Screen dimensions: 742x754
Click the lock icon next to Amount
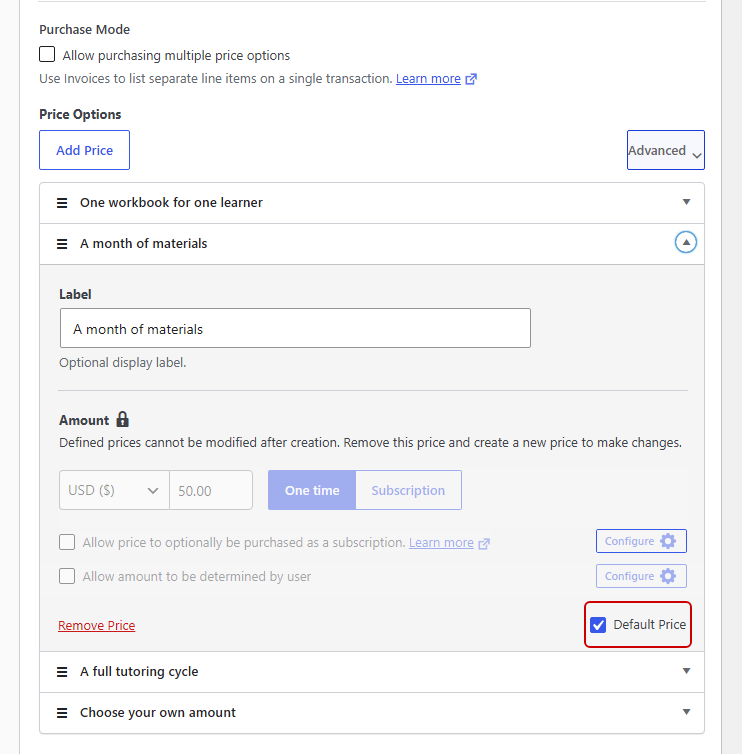point(123,419)
